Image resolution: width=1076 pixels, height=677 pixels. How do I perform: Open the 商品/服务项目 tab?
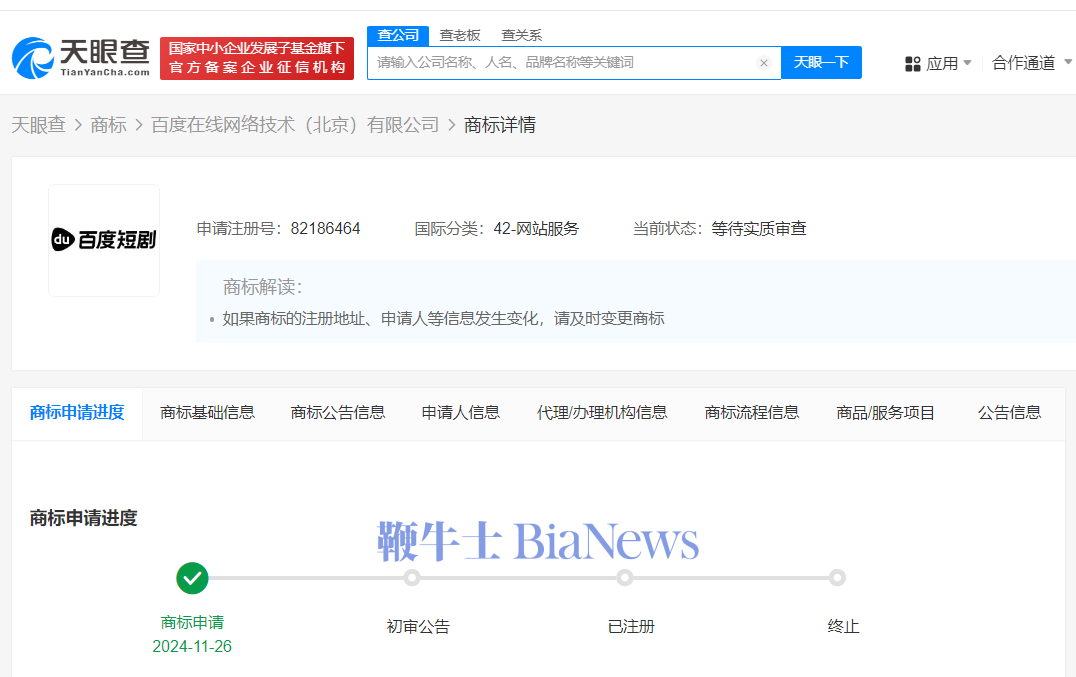tap(885, 412)
